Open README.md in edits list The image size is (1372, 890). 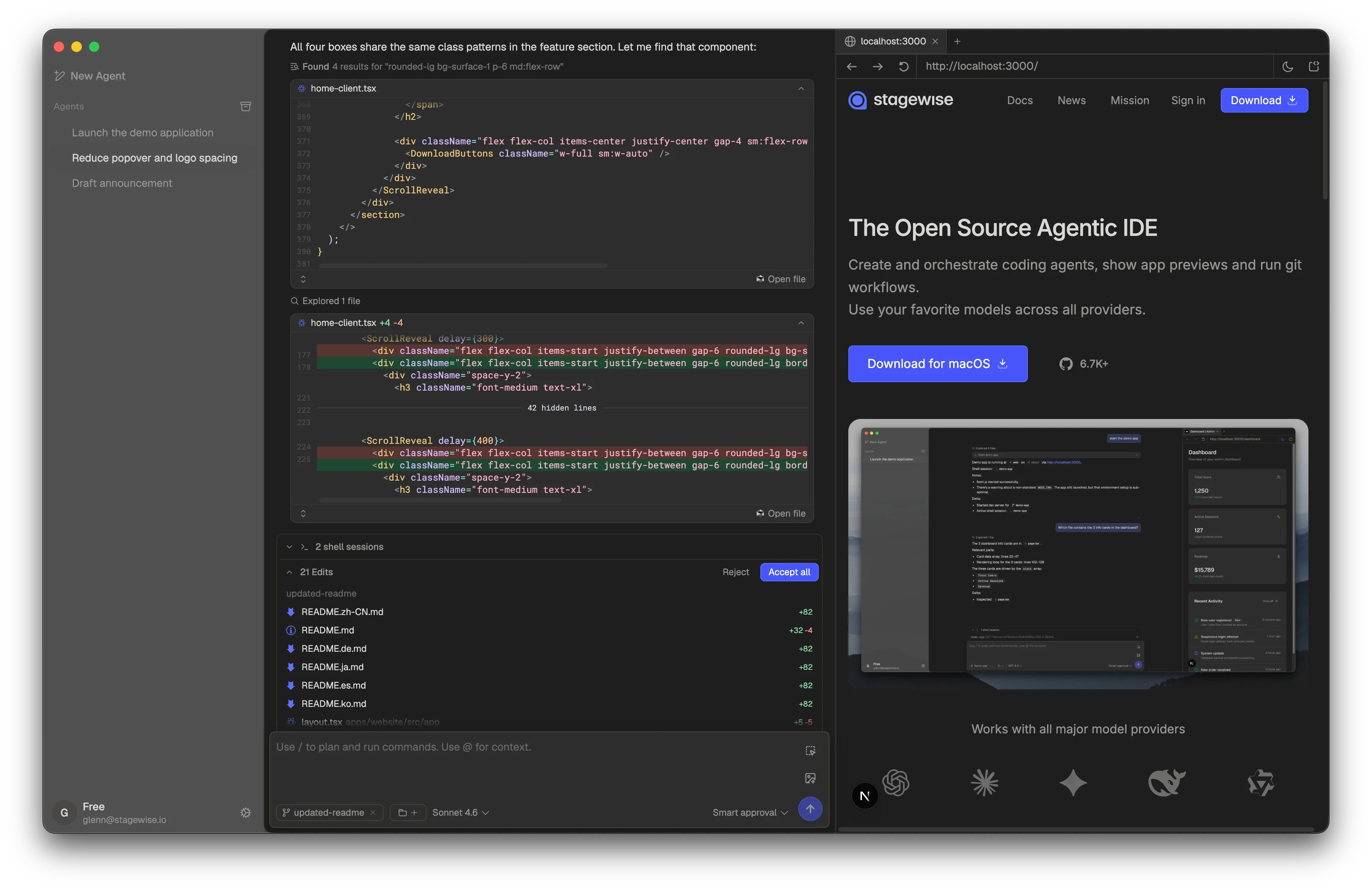549,630
